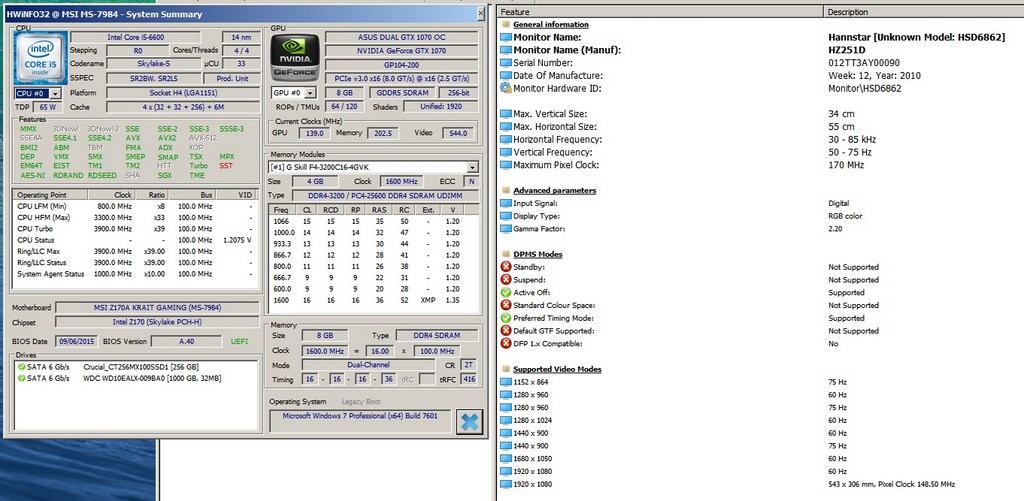Click the Freq column header in memory table
1024x501 pixels.
283,209
